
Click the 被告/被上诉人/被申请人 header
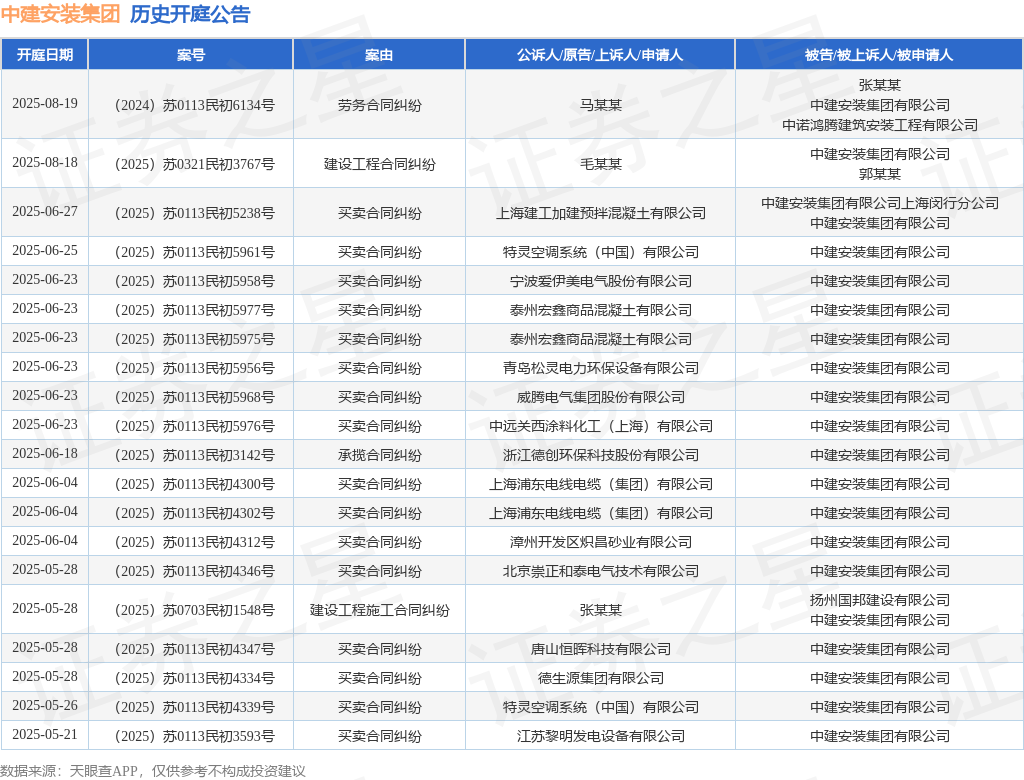pyautogui.click(x=879, y=55)
